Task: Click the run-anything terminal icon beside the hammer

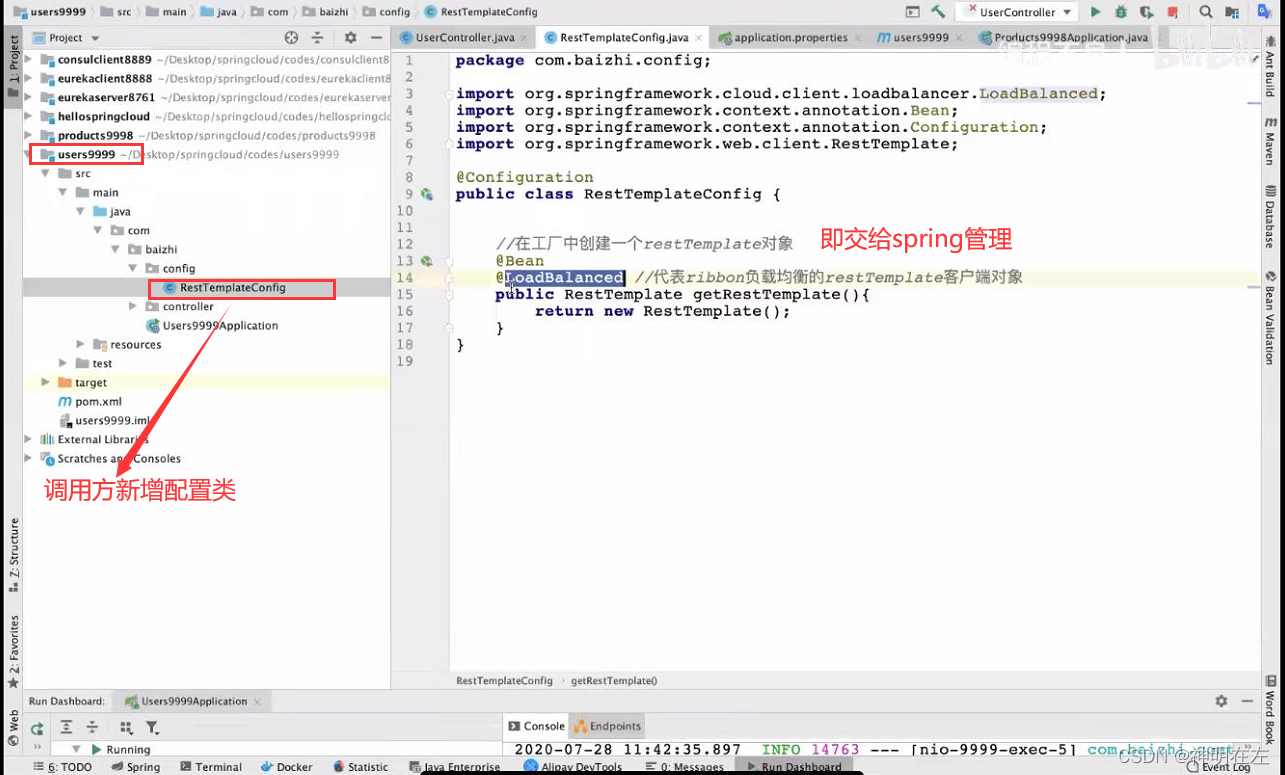Action: click(x=912, y=12)
